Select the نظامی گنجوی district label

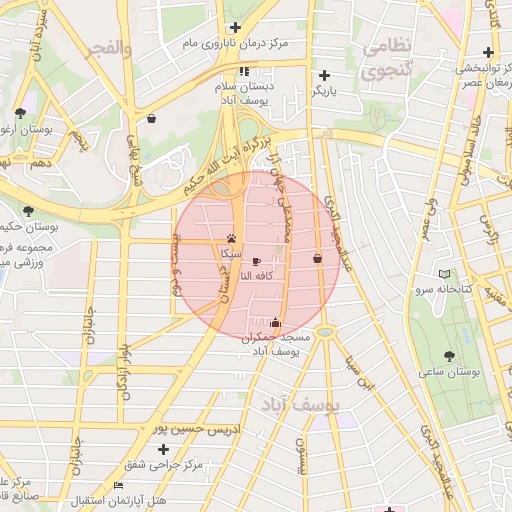coord(387,59)
